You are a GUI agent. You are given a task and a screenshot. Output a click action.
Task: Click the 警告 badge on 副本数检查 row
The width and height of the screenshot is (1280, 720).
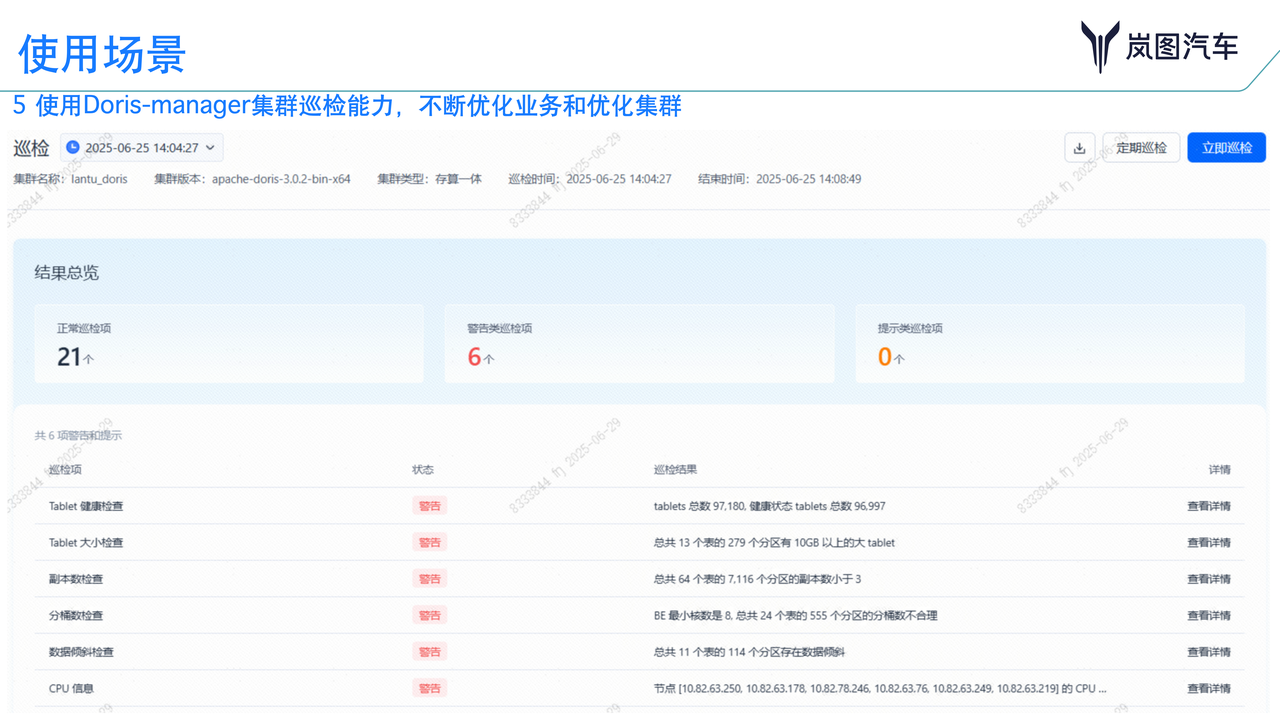coord(429,579)
